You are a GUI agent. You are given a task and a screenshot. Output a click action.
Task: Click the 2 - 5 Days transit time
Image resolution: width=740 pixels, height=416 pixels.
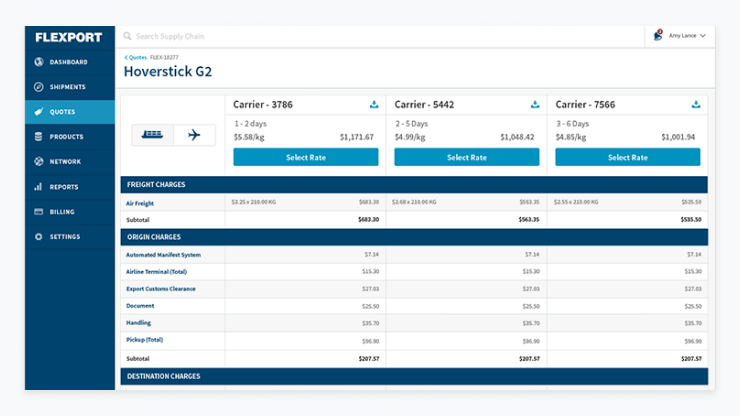412,124
